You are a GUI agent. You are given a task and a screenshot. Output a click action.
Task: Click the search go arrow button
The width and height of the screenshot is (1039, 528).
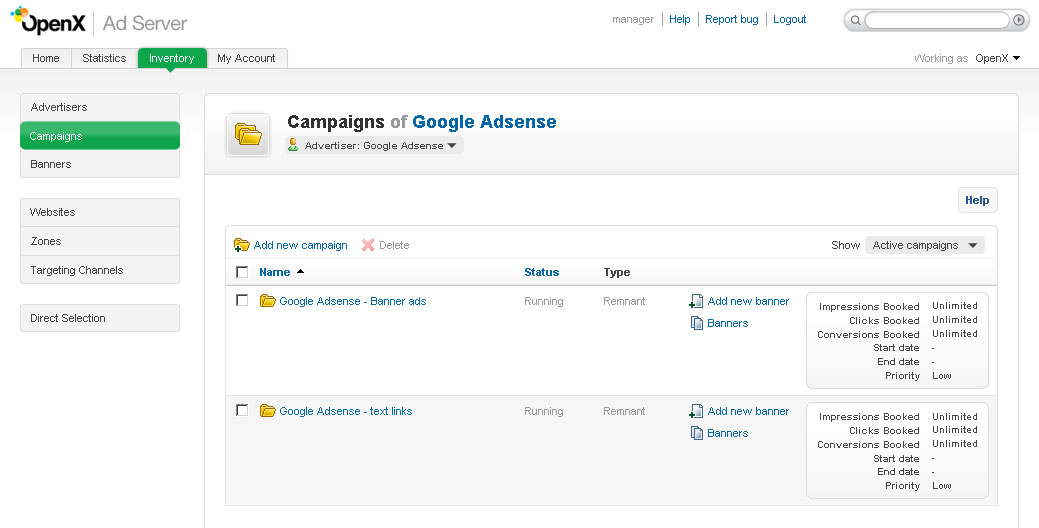(1019, 21)
